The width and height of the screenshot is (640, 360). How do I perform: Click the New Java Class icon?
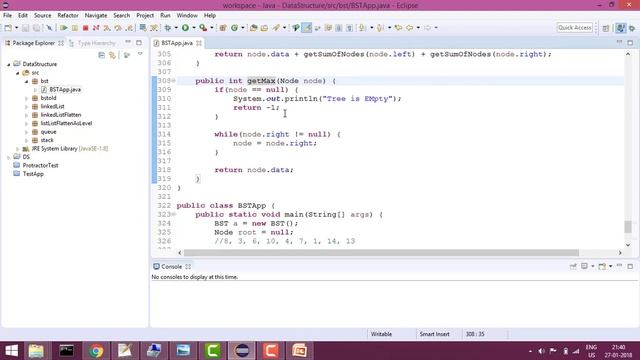click(x=234, y=28)
